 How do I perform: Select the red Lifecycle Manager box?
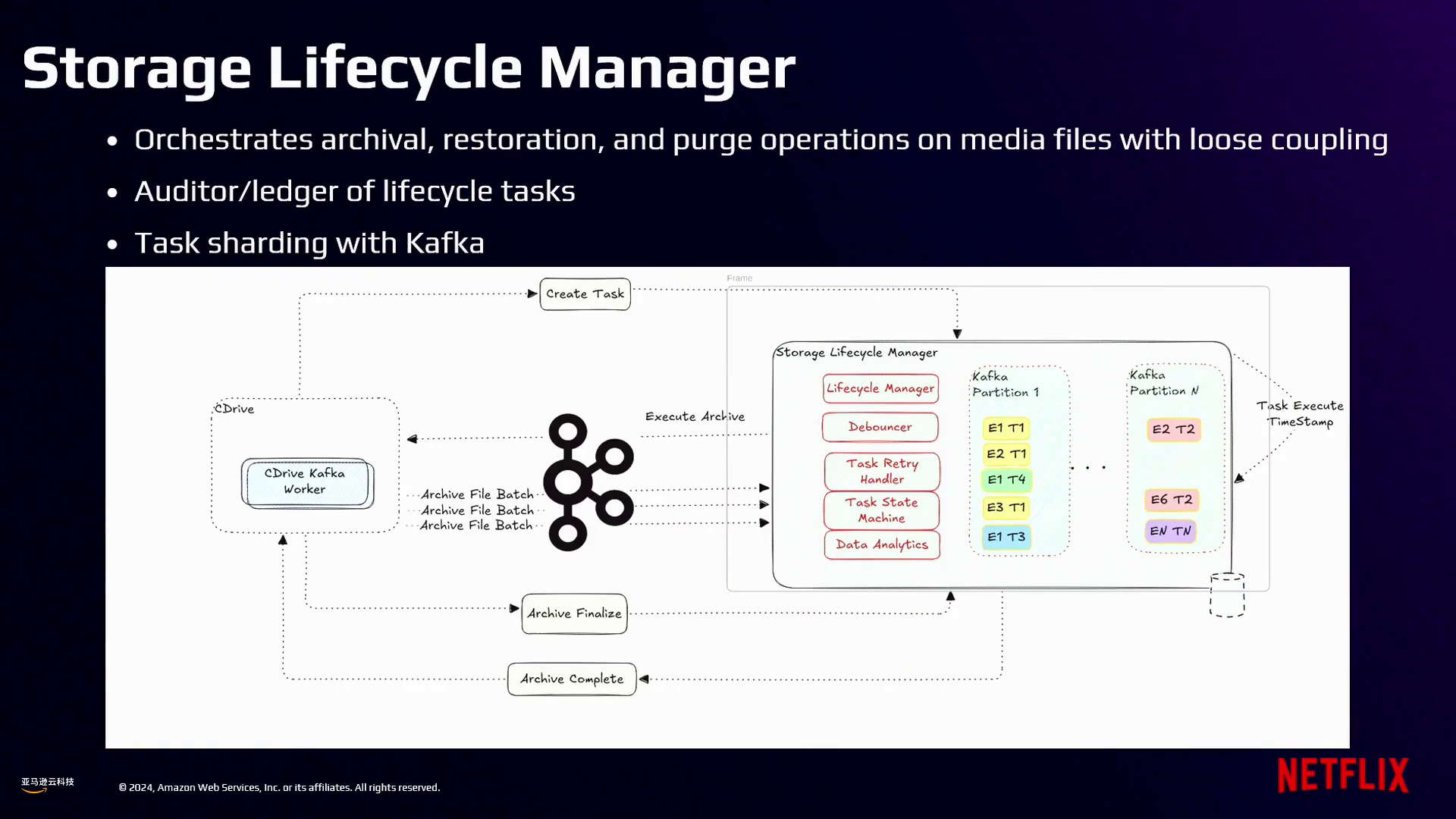click(x=880, y=388)
